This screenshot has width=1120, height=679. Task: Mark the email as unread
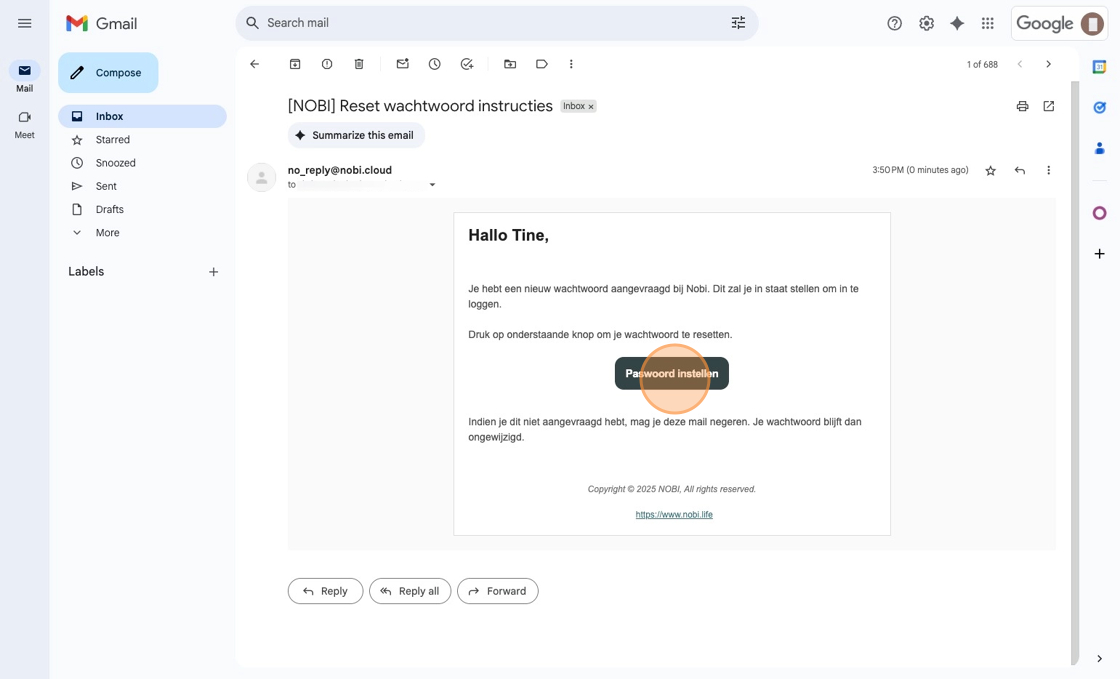402,64
